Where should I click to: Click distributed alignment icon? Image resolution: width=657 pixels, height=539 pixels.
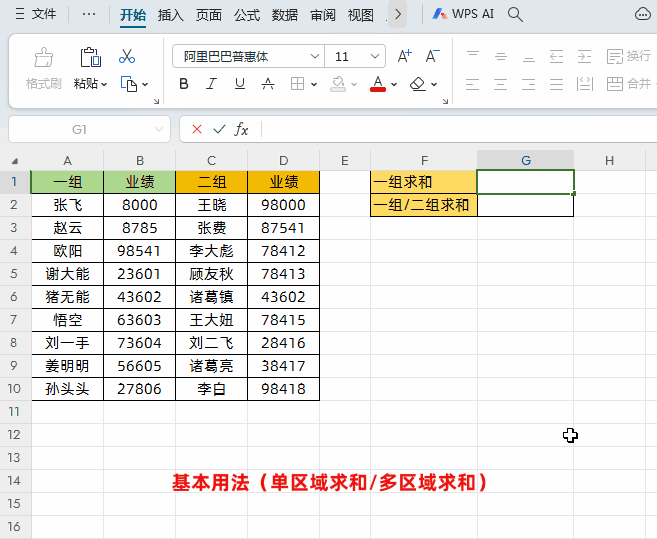(x=585, y=84)
